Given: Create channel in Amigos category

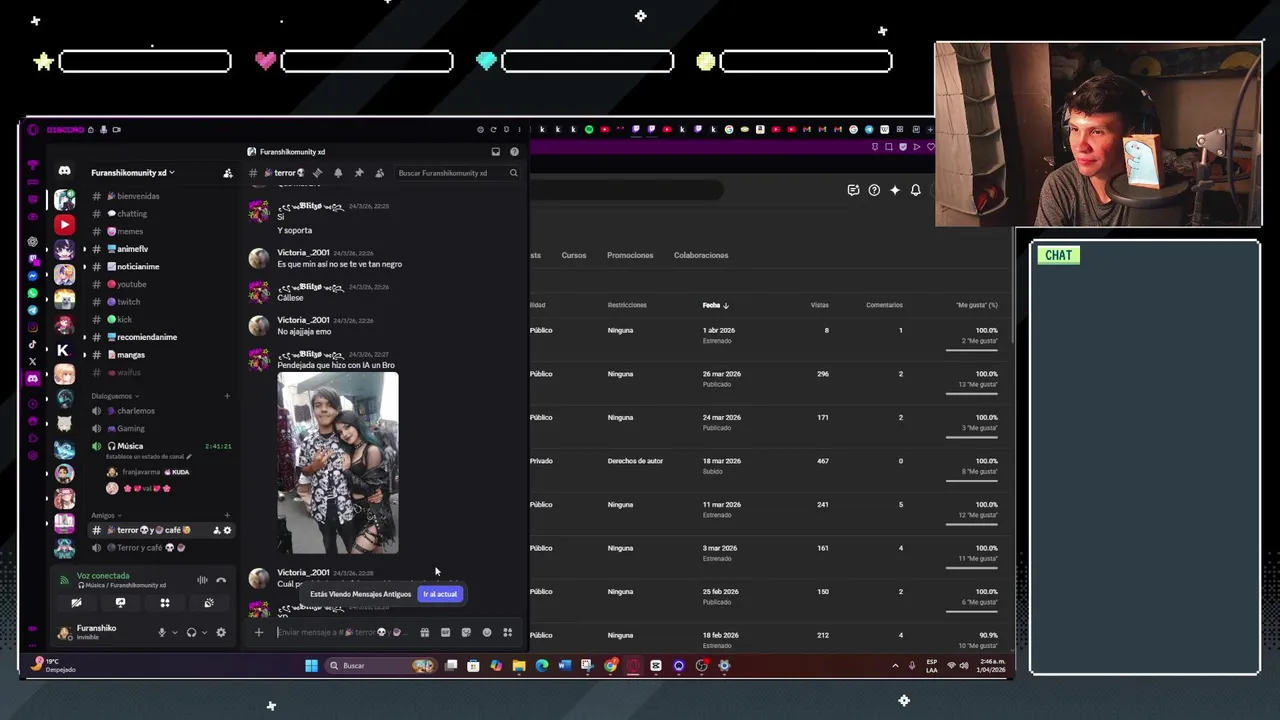Looking at the screenshot, I should [227, 515].
